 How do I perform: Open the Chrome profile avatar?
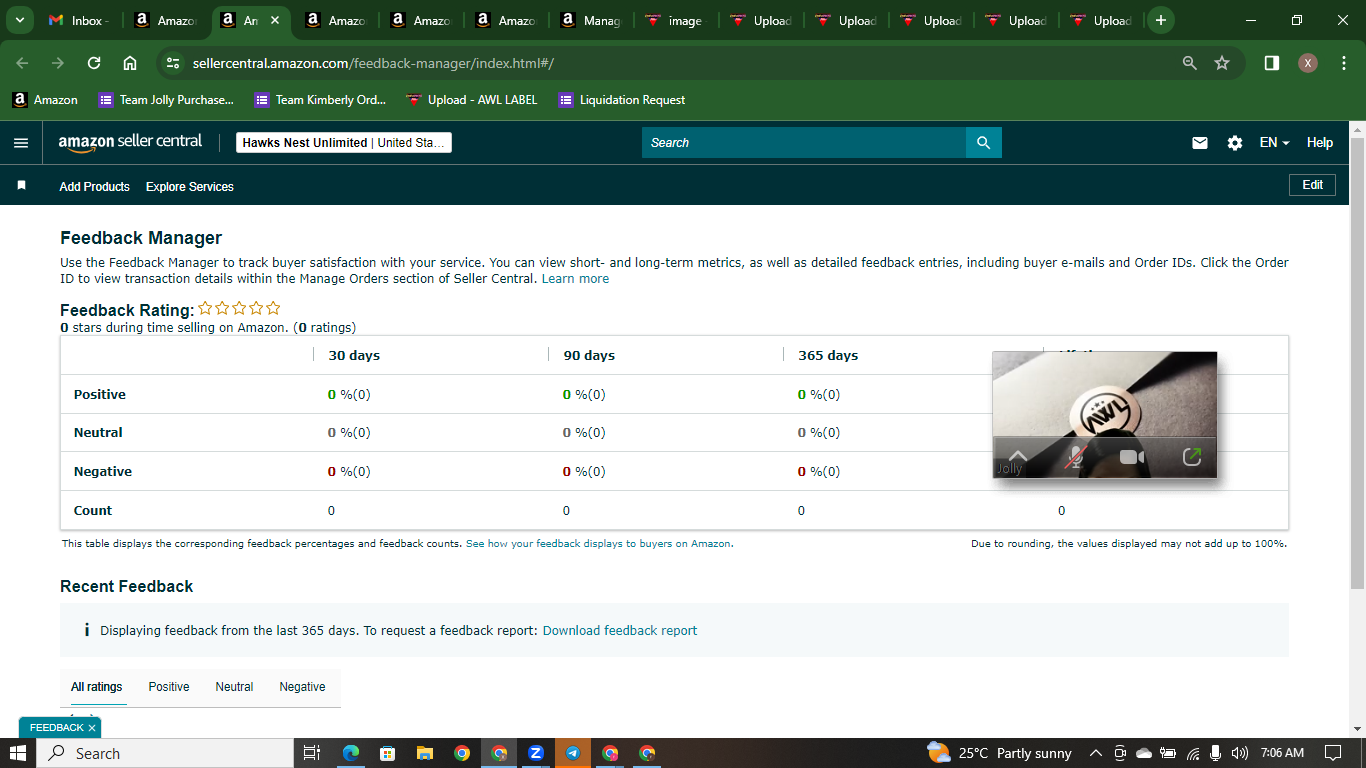click(x=1308, y=63)
